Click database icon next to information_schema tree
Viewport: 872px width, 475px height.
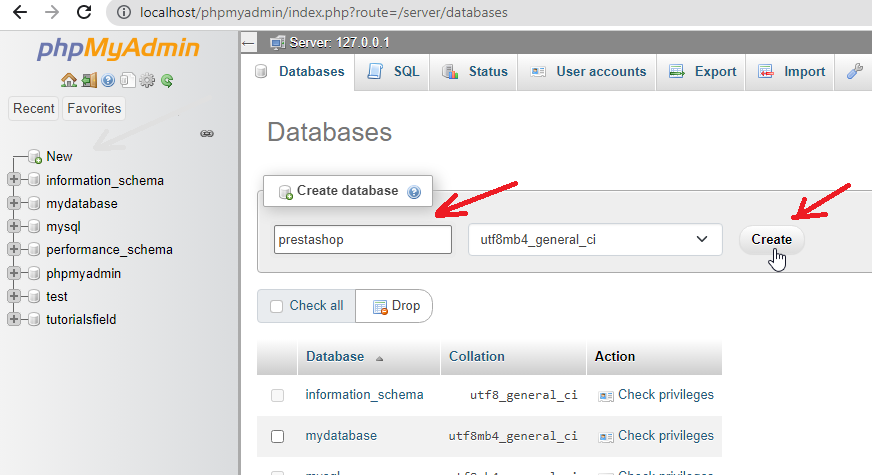pyautogui.click(x=34, y=180)
